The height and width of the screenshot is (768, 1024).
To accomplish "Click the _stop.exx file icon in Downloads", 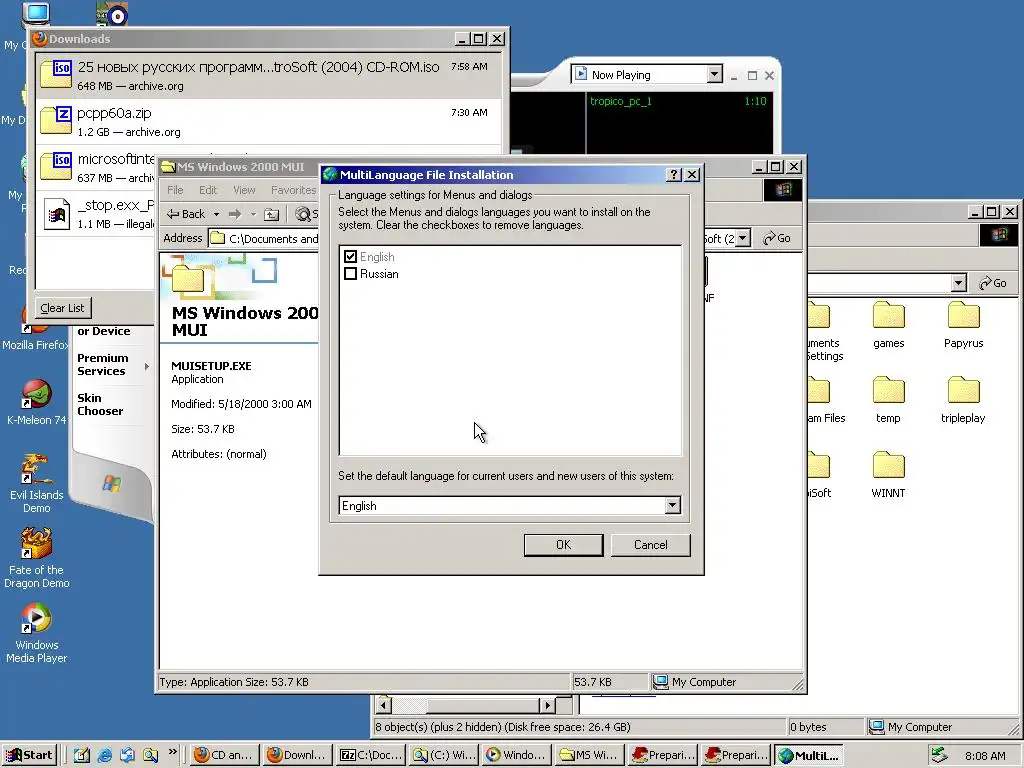I will (57, 214).
